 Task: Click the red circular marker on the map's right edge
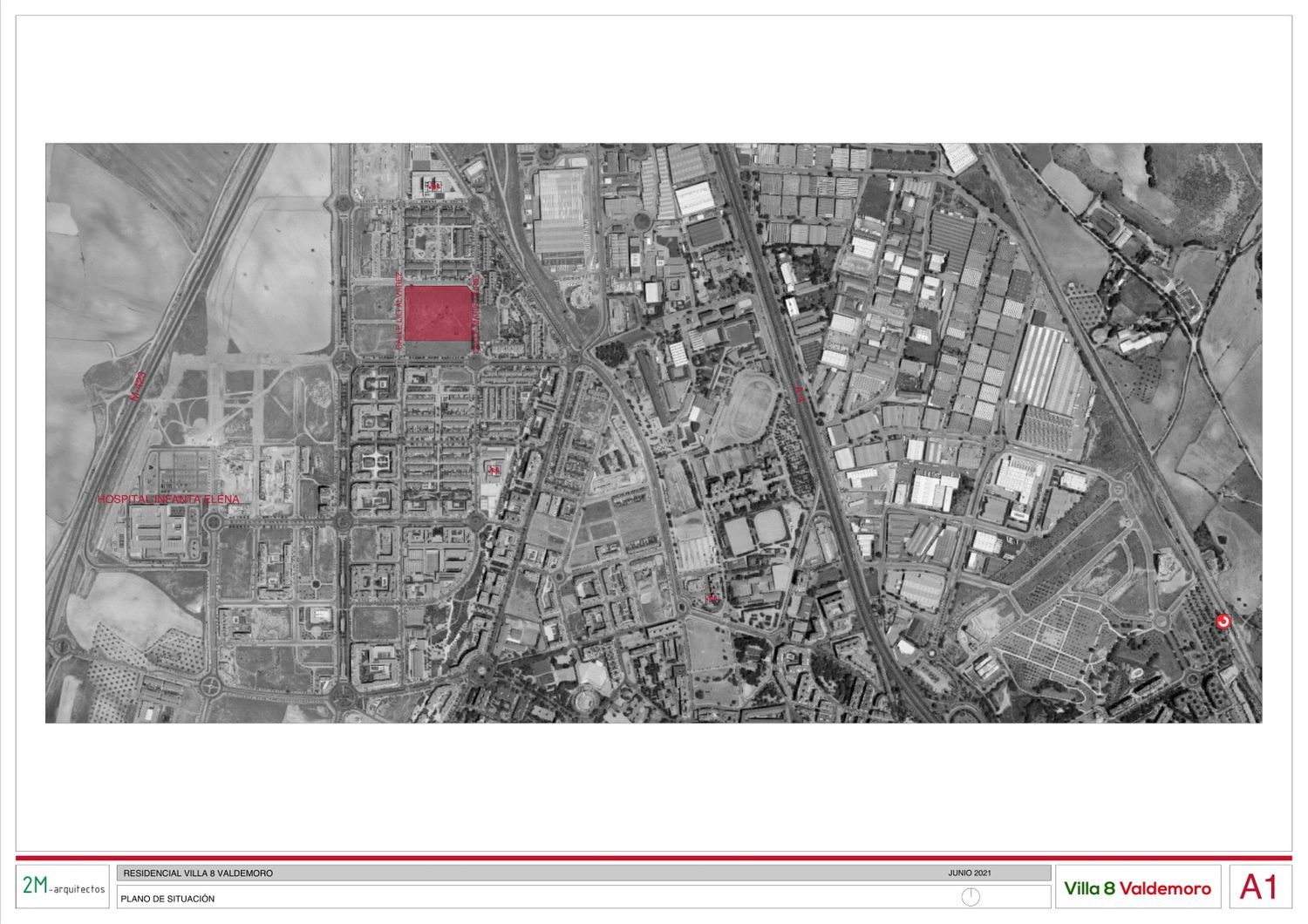[1223, 622]
